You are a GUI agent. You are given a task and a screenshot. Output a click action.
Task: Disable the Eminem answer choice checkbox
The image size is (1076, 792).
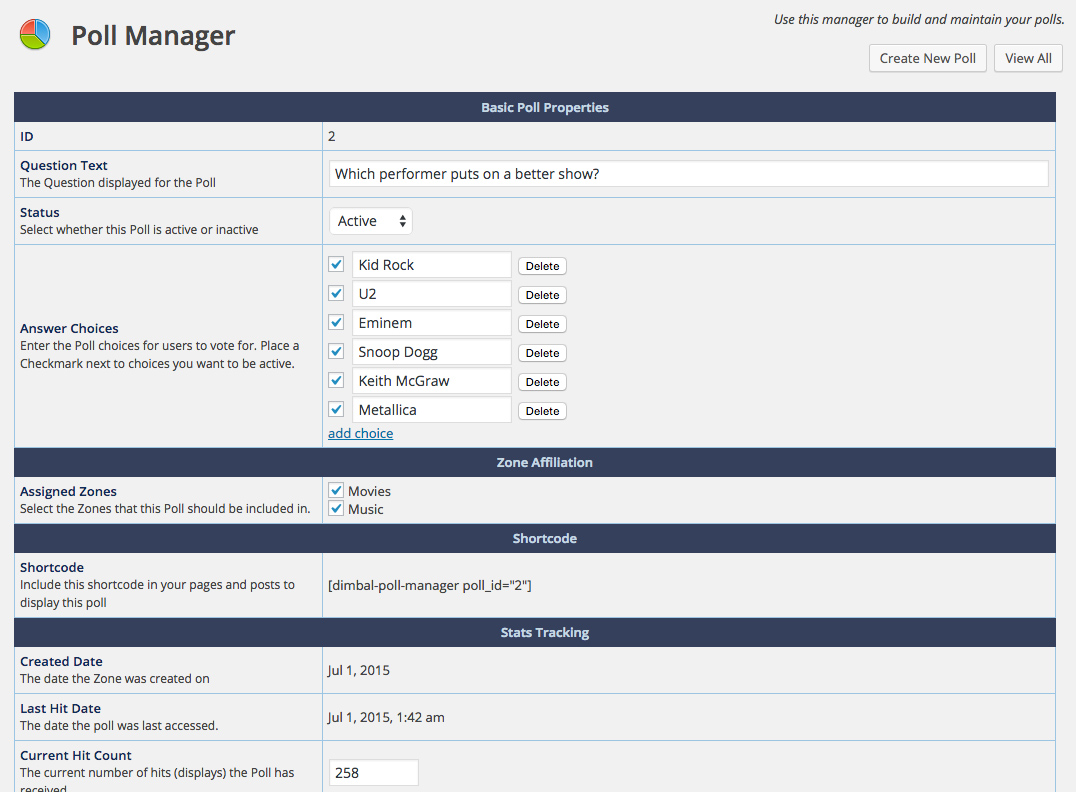click(x=336, y=322)
